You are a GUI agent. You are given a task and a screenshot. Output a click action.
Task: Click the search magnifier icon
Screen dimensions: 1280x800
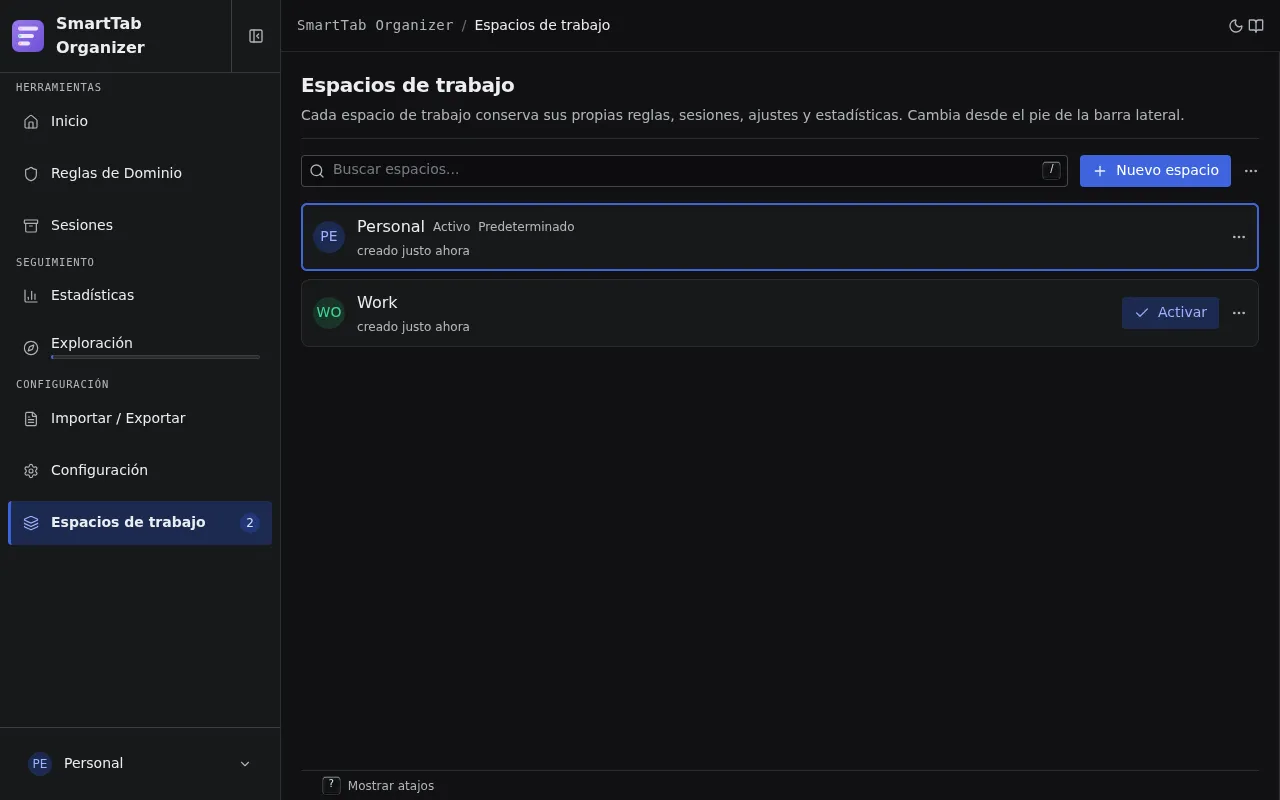coord(317,171)
